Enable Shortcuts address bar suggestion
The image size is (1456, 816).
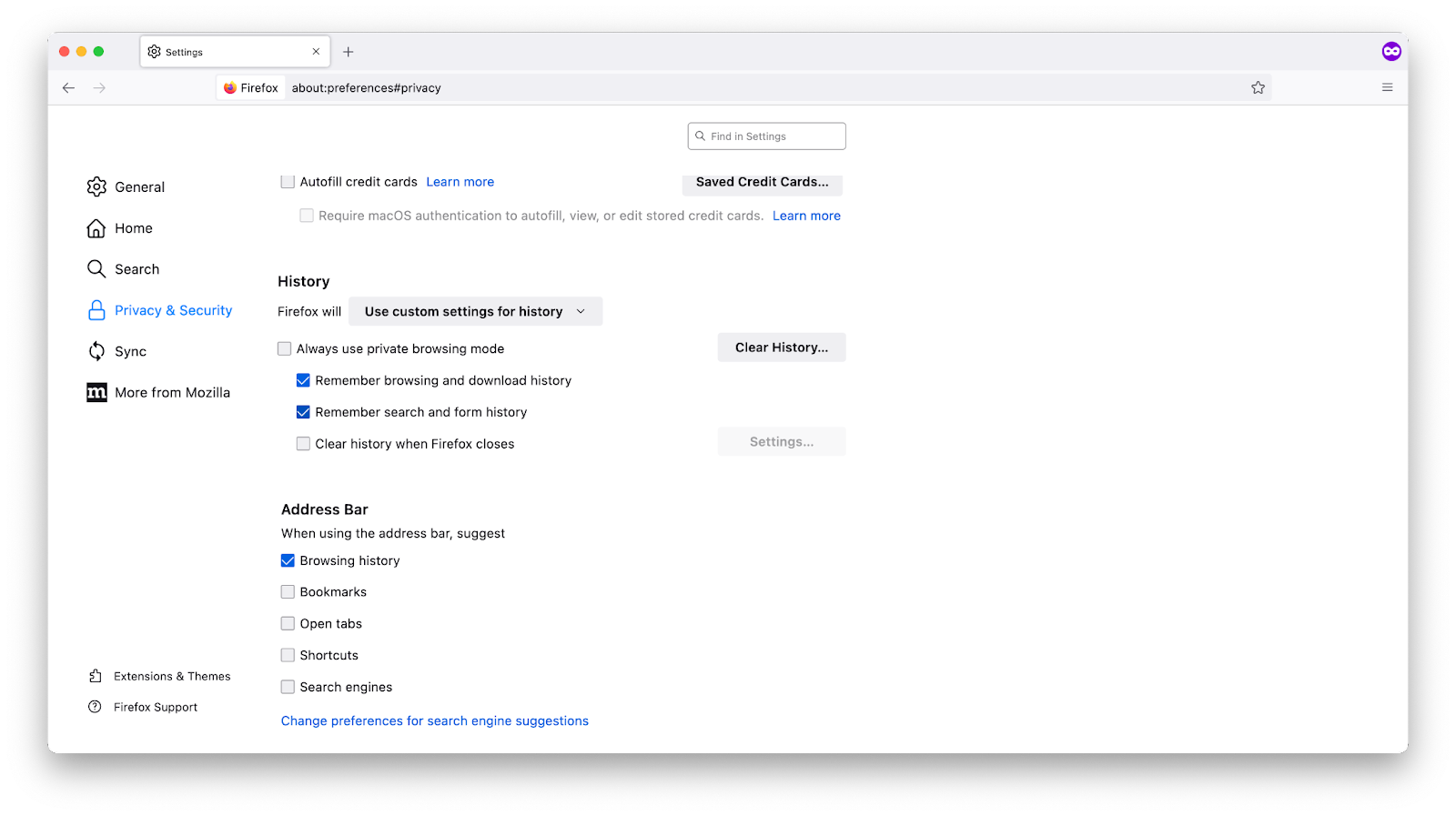(288, 655)
